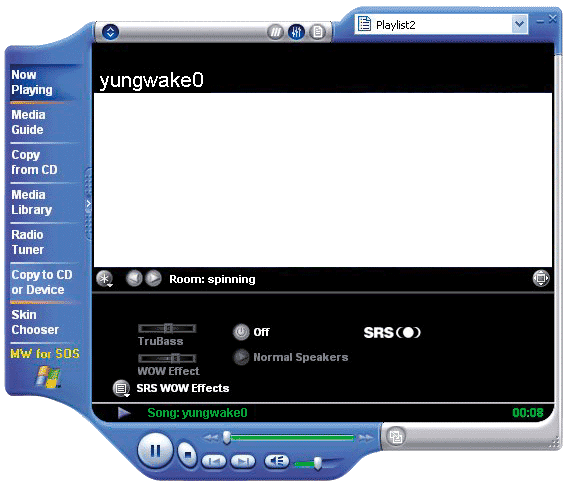This screenshot has height=485, width=567.
Task: Close the player window
Action: tap(553, 19)
